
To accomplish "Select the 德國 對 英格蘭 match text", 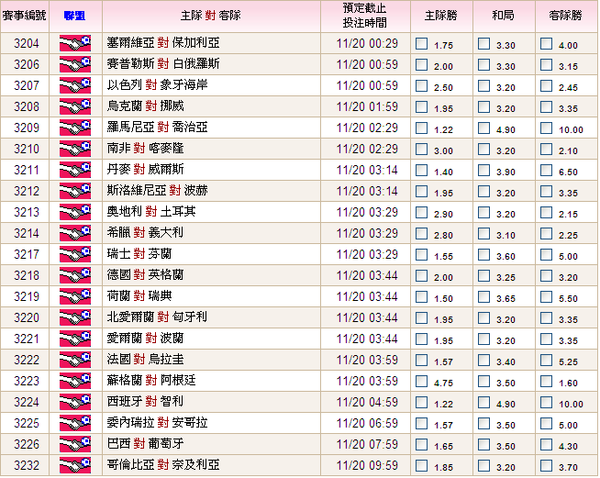I will pos(145,275).
